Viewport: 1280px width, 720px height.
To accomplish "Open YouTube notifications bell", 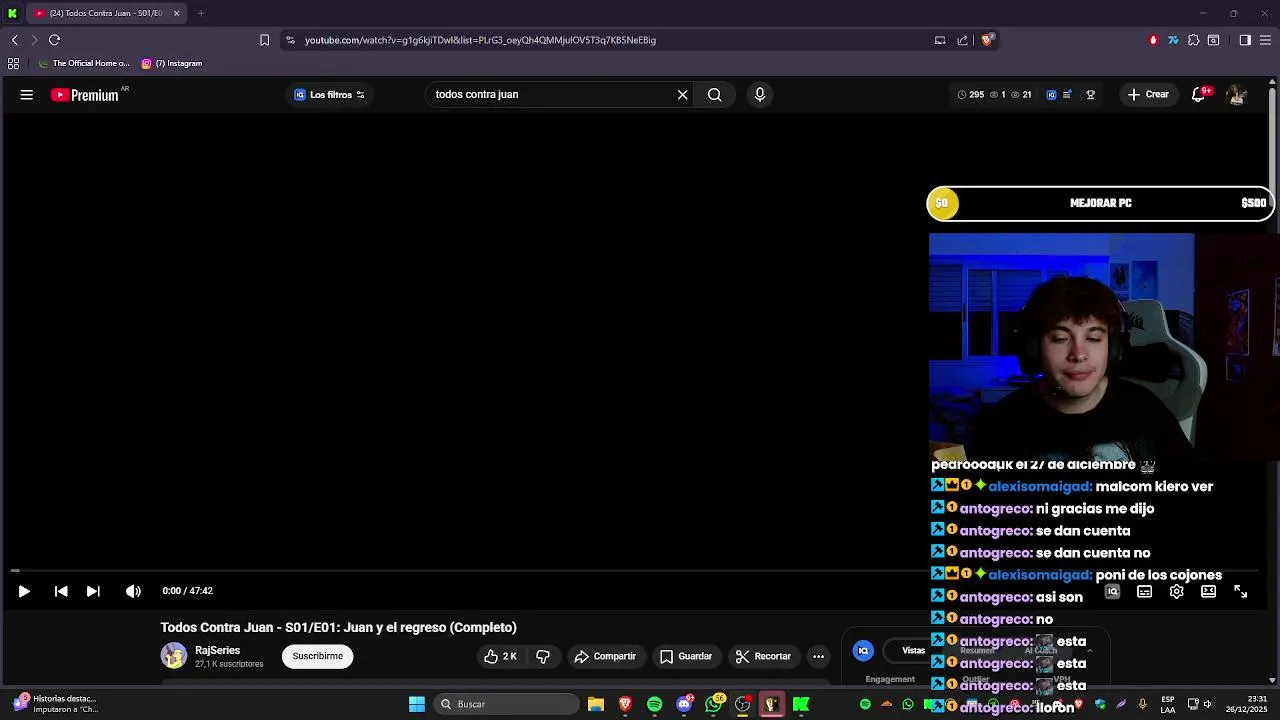I will (1198, 95).
